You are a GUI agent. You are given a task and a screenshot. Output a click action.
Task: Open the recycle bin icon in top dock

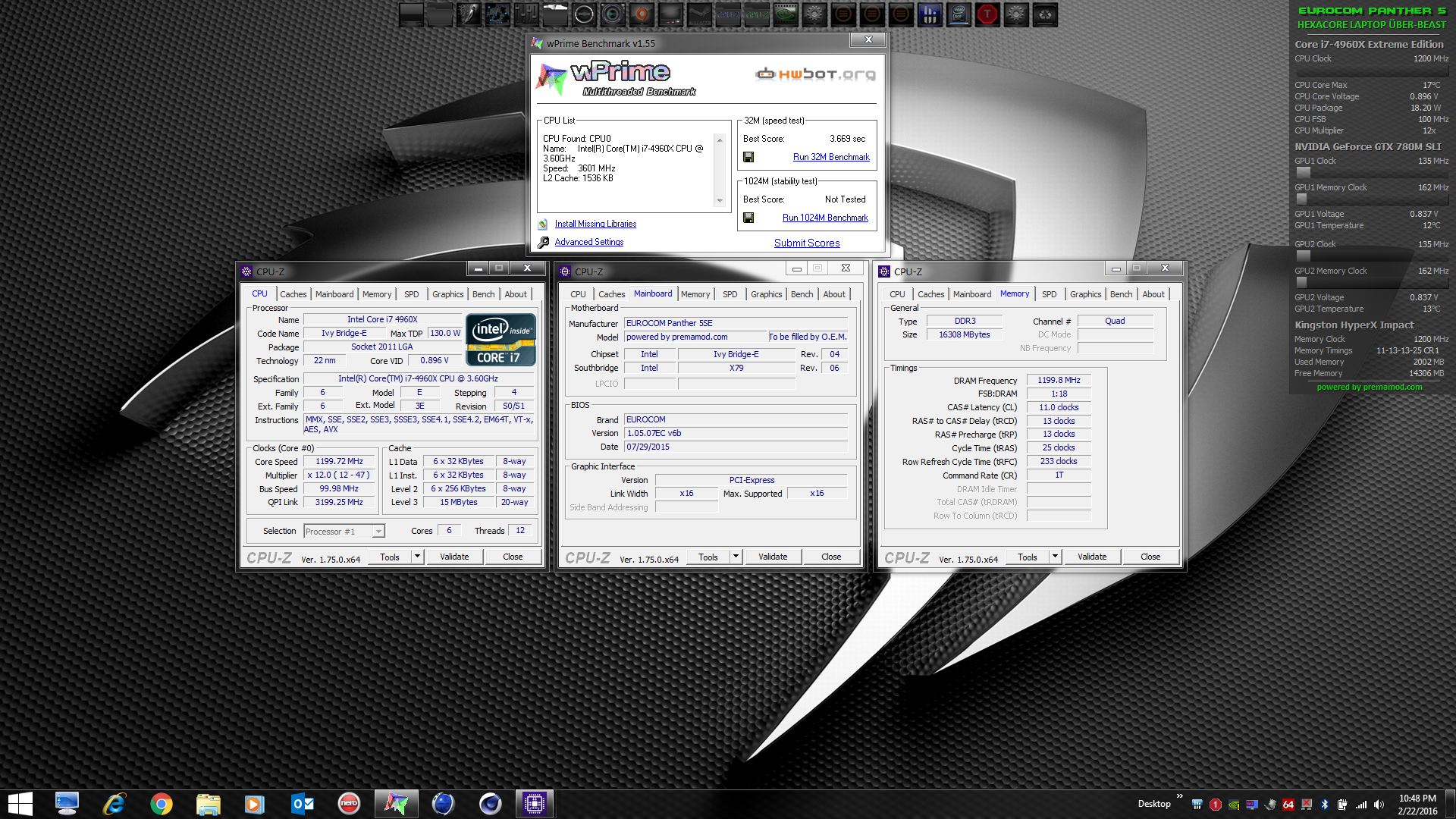1045,14
